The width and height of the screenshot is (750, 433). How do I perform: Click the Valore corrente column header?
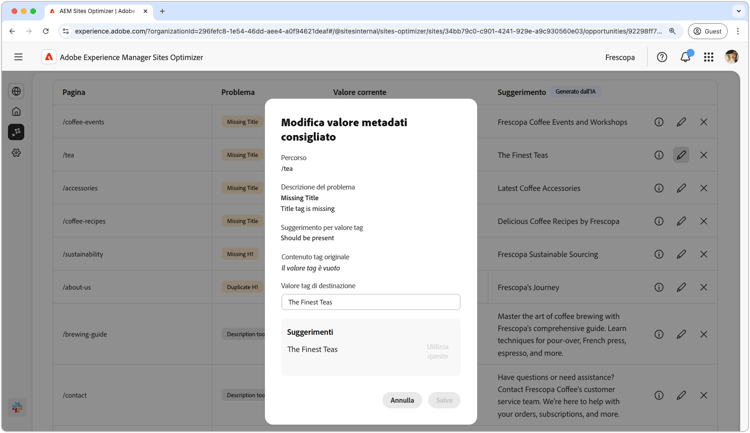coord(359,92)
